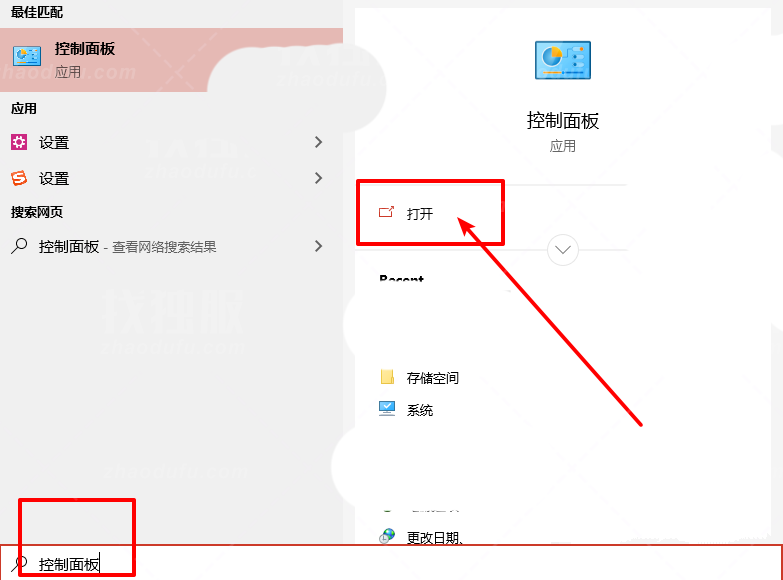The image size is (783, 580).
Task: Click the globe clock icon for 更改日期
Action: 387,537
